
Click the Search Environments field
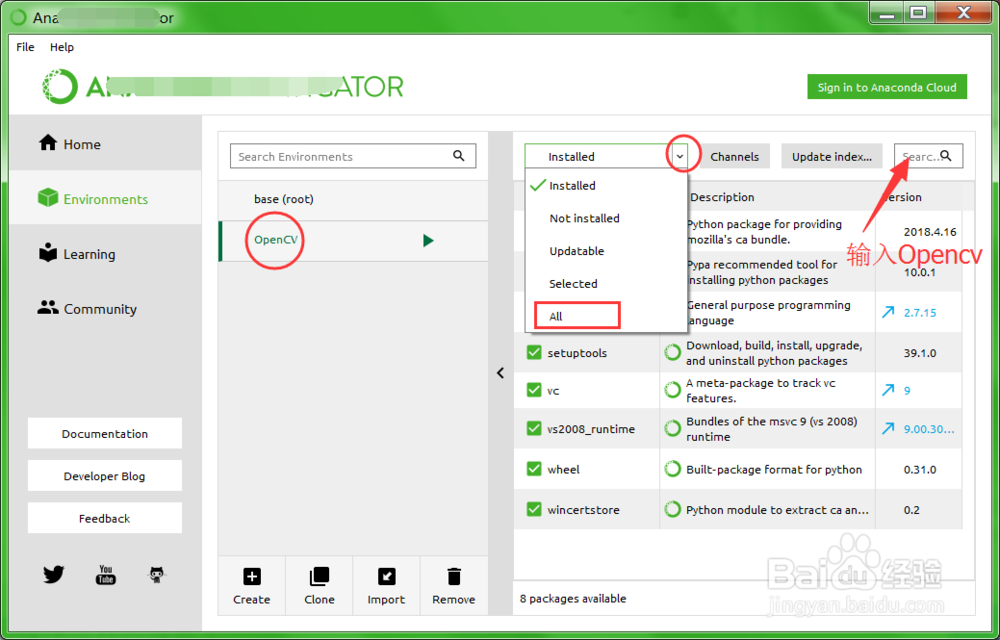click(353, 156)
